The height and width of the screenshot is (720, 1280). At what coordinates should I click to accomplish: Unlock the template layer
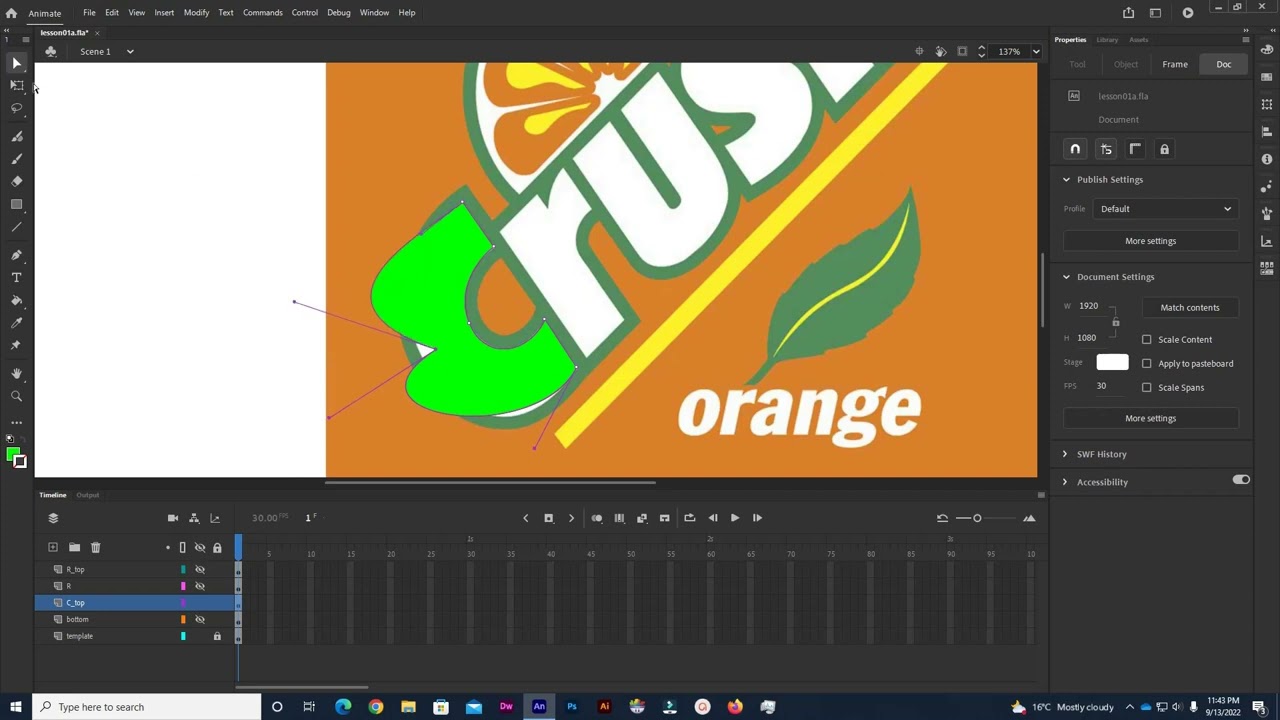pos(217,636)
